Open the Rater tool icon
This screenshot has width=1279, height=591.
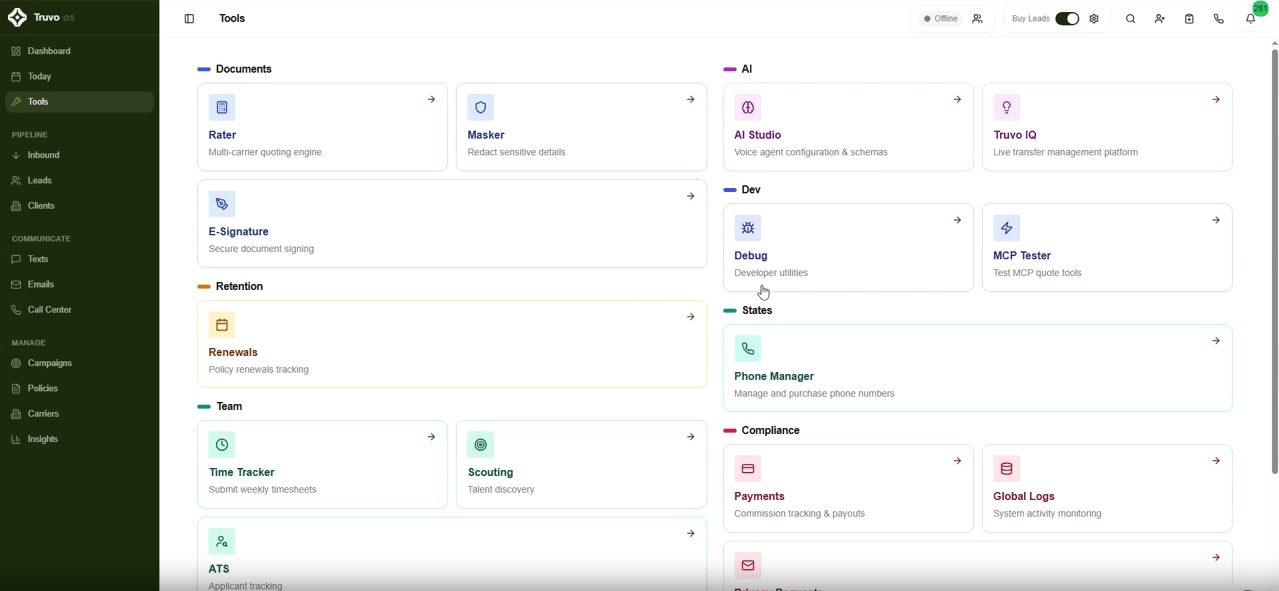click(x=222, y=107)
